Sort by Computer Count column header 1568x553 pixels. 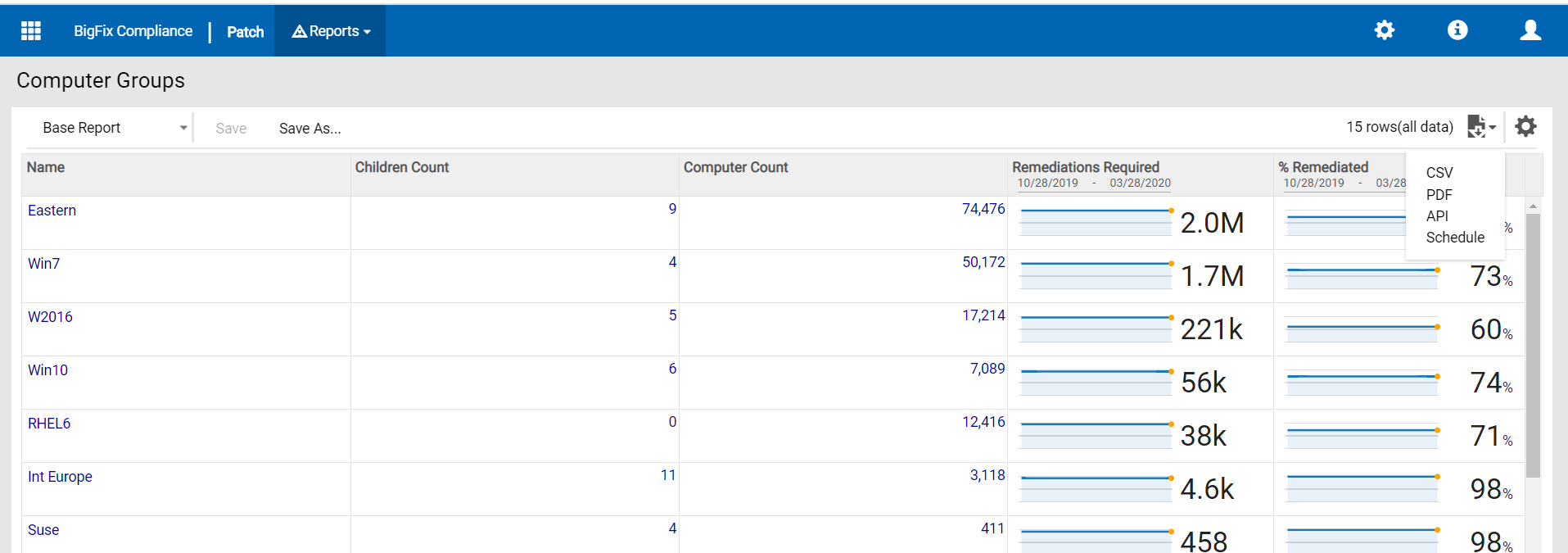(735, 168)
